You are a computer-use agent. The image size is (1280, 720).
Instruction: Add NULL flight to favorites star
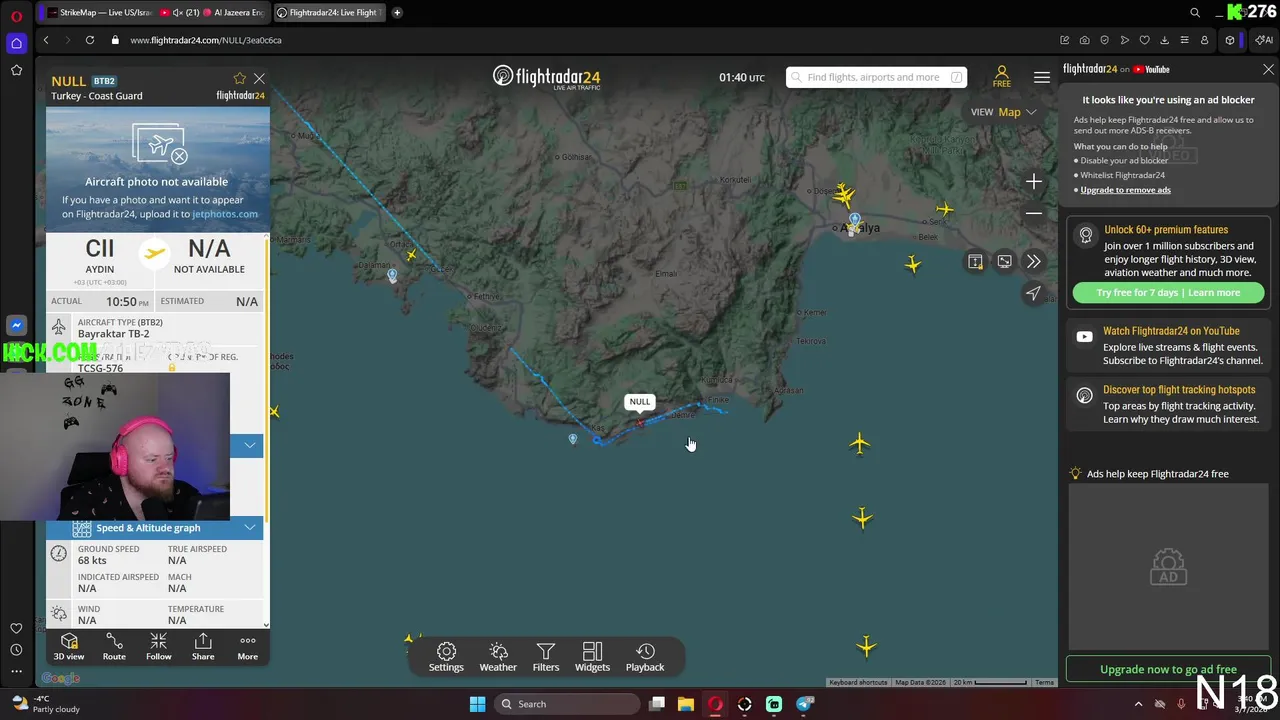click(x=240, y=78)
